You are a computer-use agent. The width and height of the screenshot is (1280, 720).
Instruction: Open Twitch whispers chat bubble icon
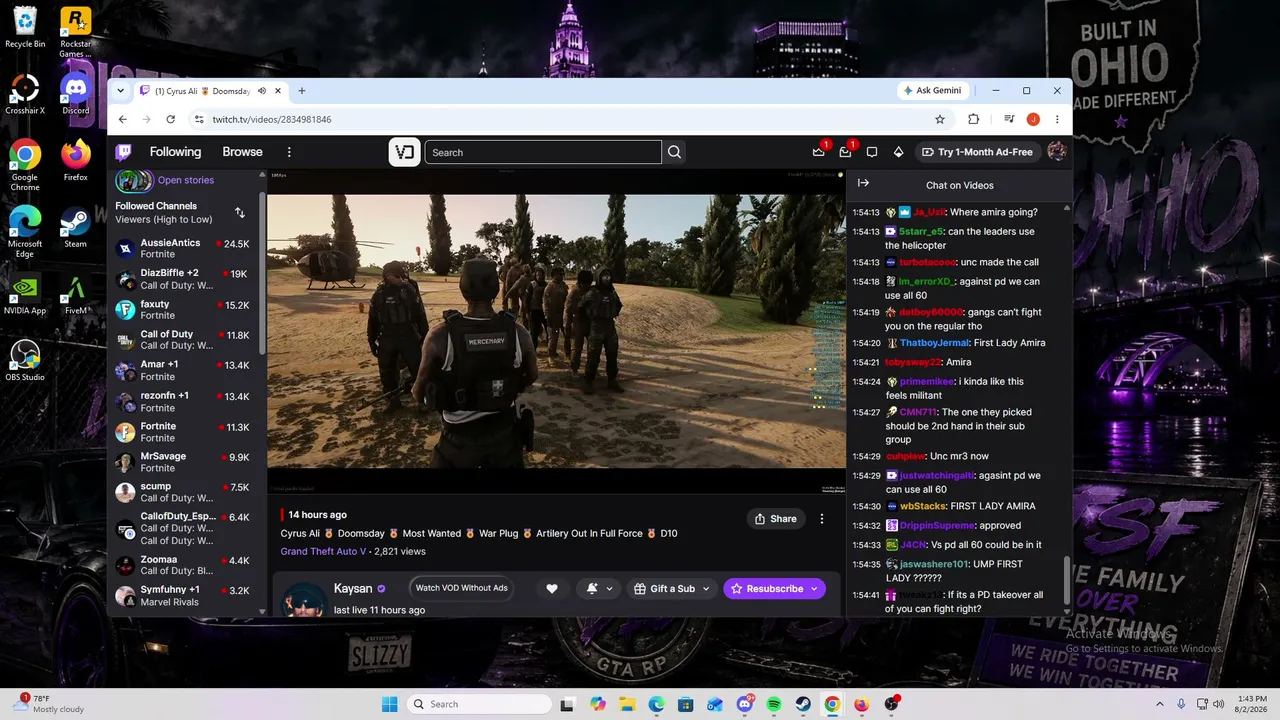point(872,152)
